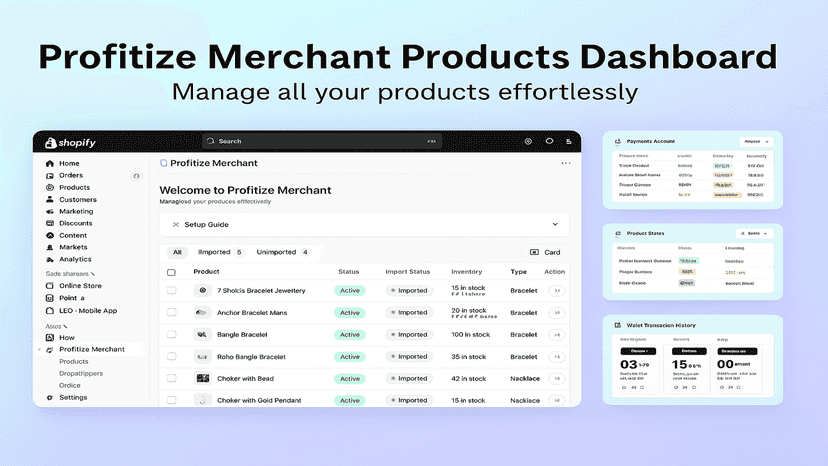Image resolution: width=828 pixels, height=466 pixels.
Task: Click Imported badge of Roho Bangle Bracelet
Action: tap(409, 357)
